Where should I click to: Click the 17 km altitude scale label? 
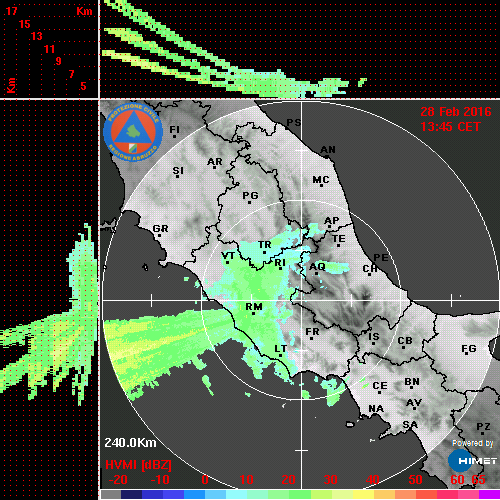click(x=11, y=11)
